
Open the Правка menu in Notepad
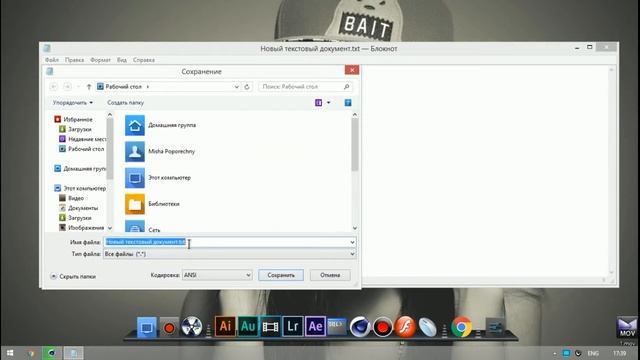tap(74, 60)
